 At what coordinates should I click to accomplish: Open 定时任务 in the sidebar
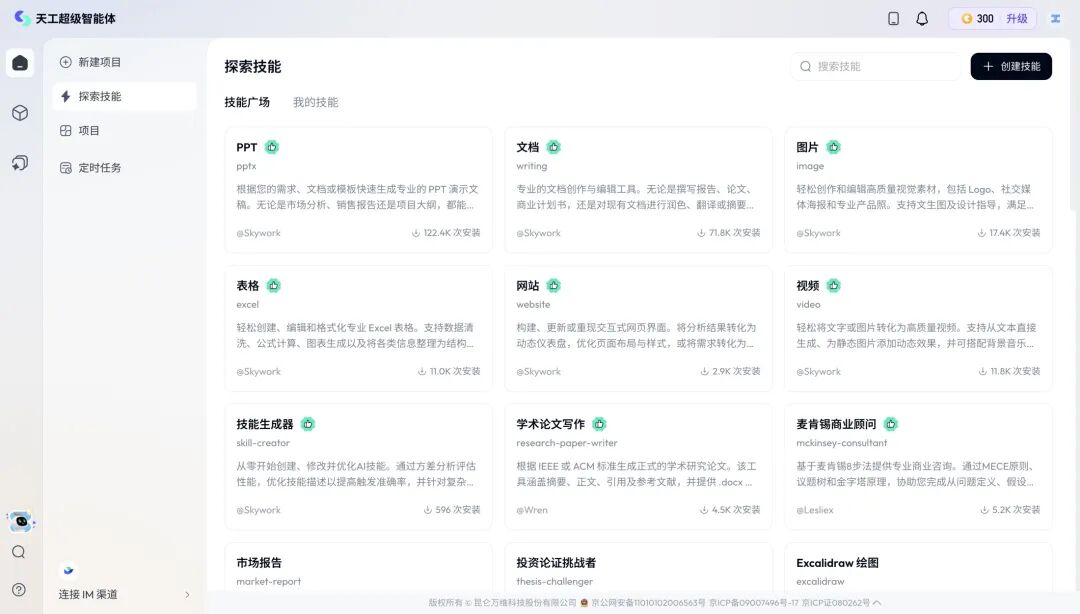124,167
